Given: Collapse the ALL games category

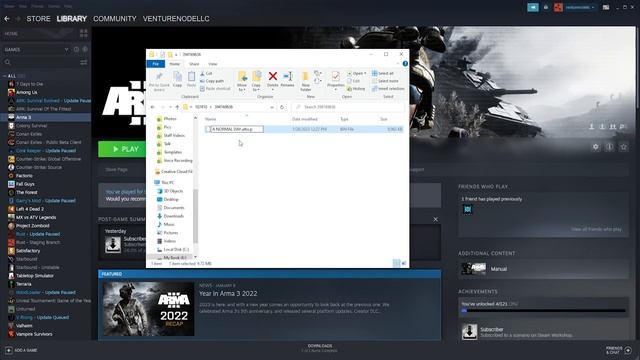Looking at the screenshot, I should point(4,76).
